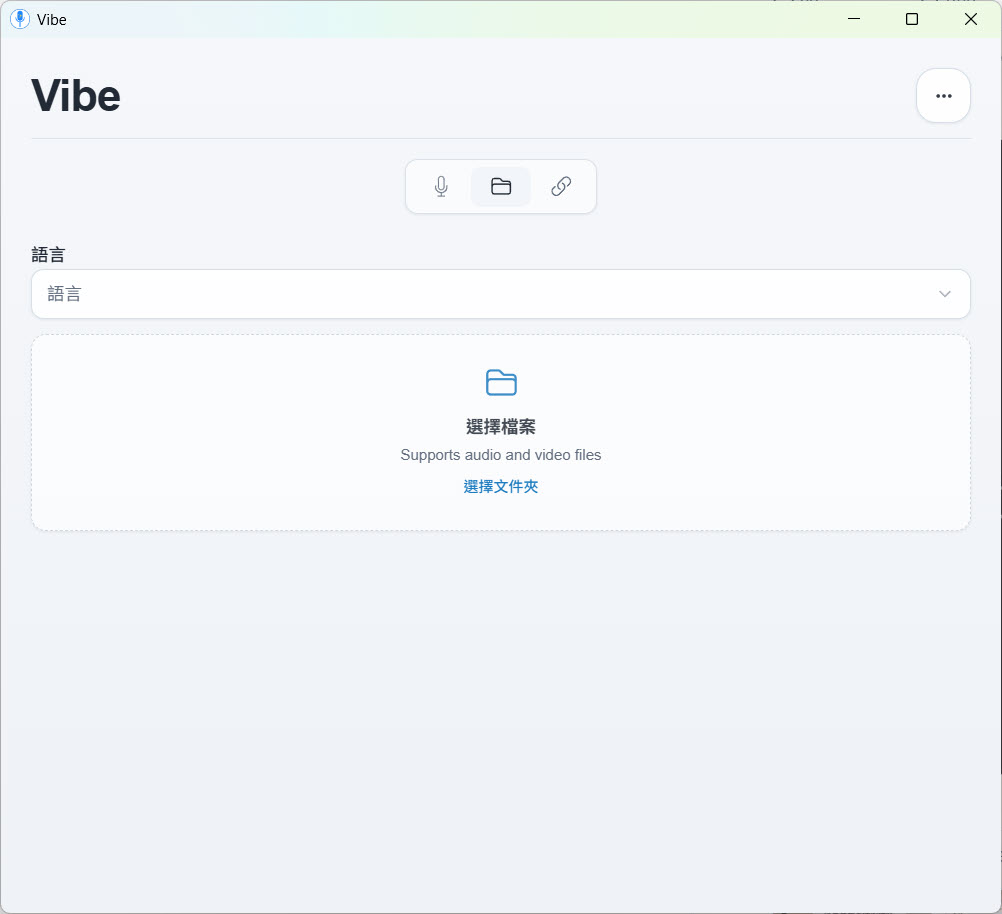Close the Vibe window
The height and width of the screenshot is (914, 1002).
point(971,19)
